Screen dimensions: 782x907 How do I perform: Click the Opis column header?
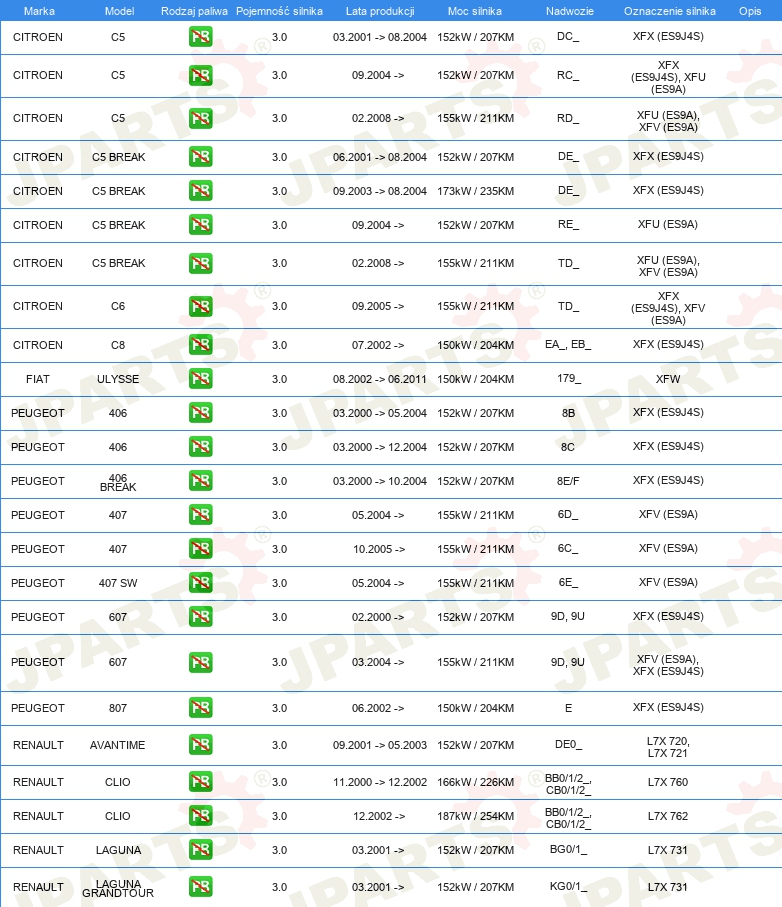(x=750, y=11)
